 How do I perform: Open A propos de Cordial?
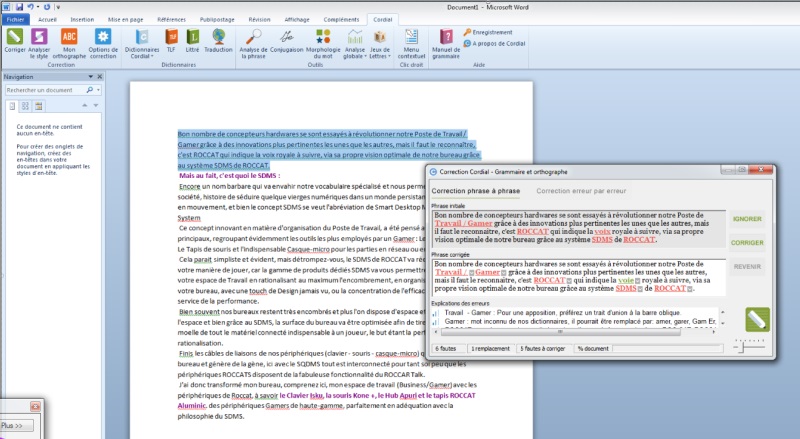(x=494, y=43)
